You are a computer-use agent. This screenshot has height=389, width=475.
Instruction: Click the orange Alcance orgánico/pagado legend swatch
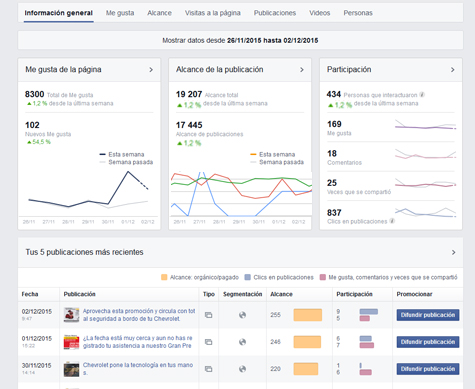point(164,277)
